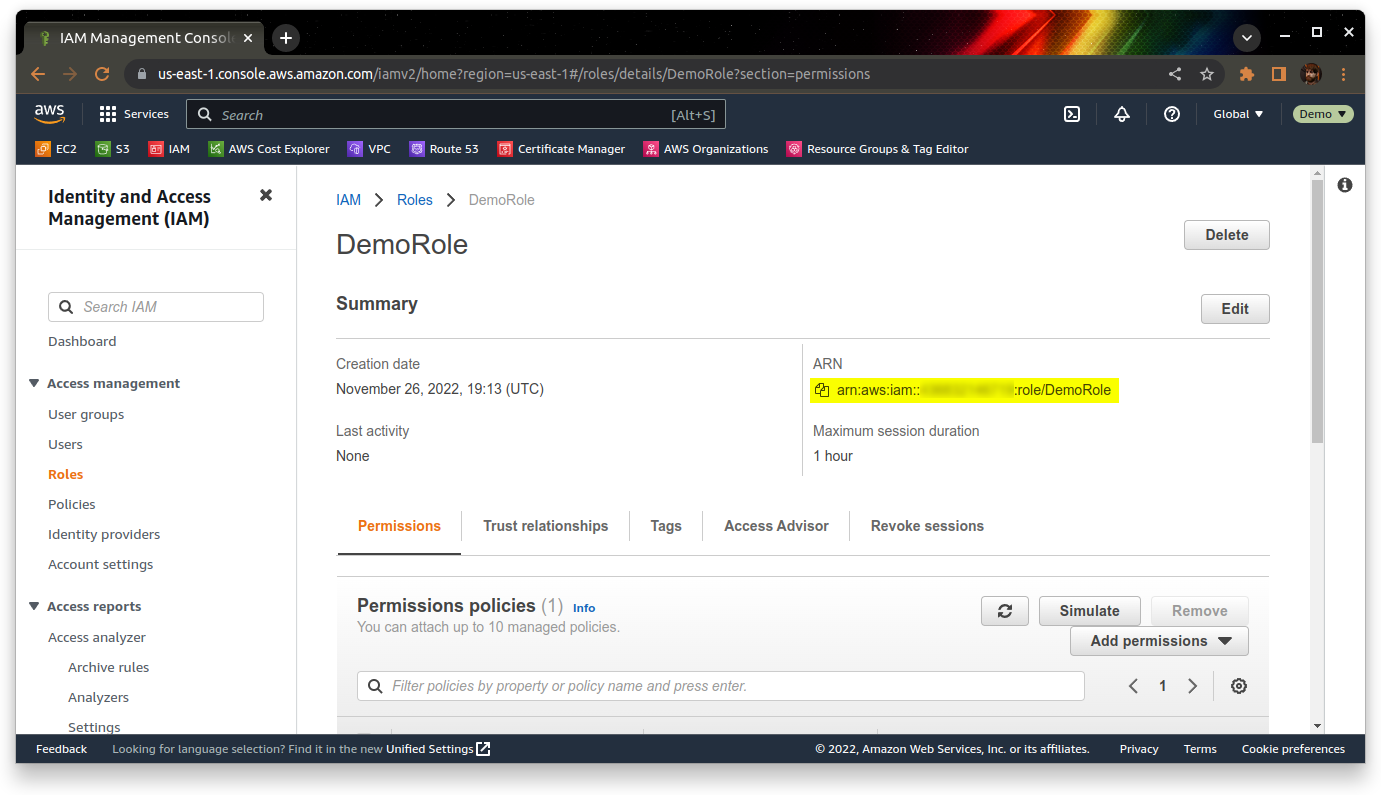
Task: Open Route 53 shortcut
Action: point(444,149)
